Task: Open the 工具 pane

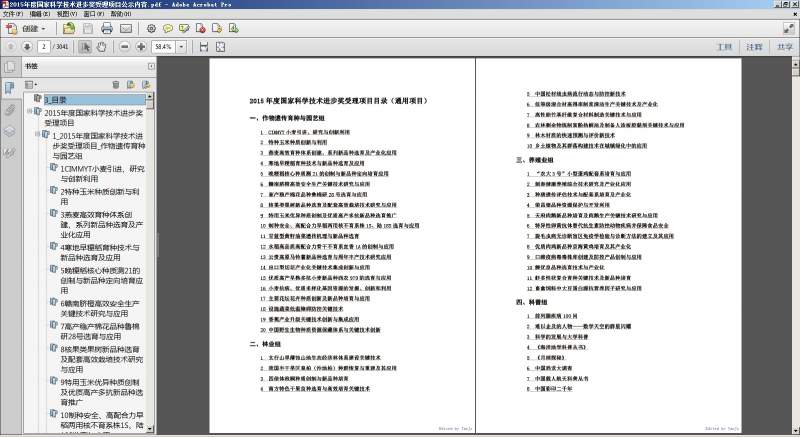Action: pos(724,47)
